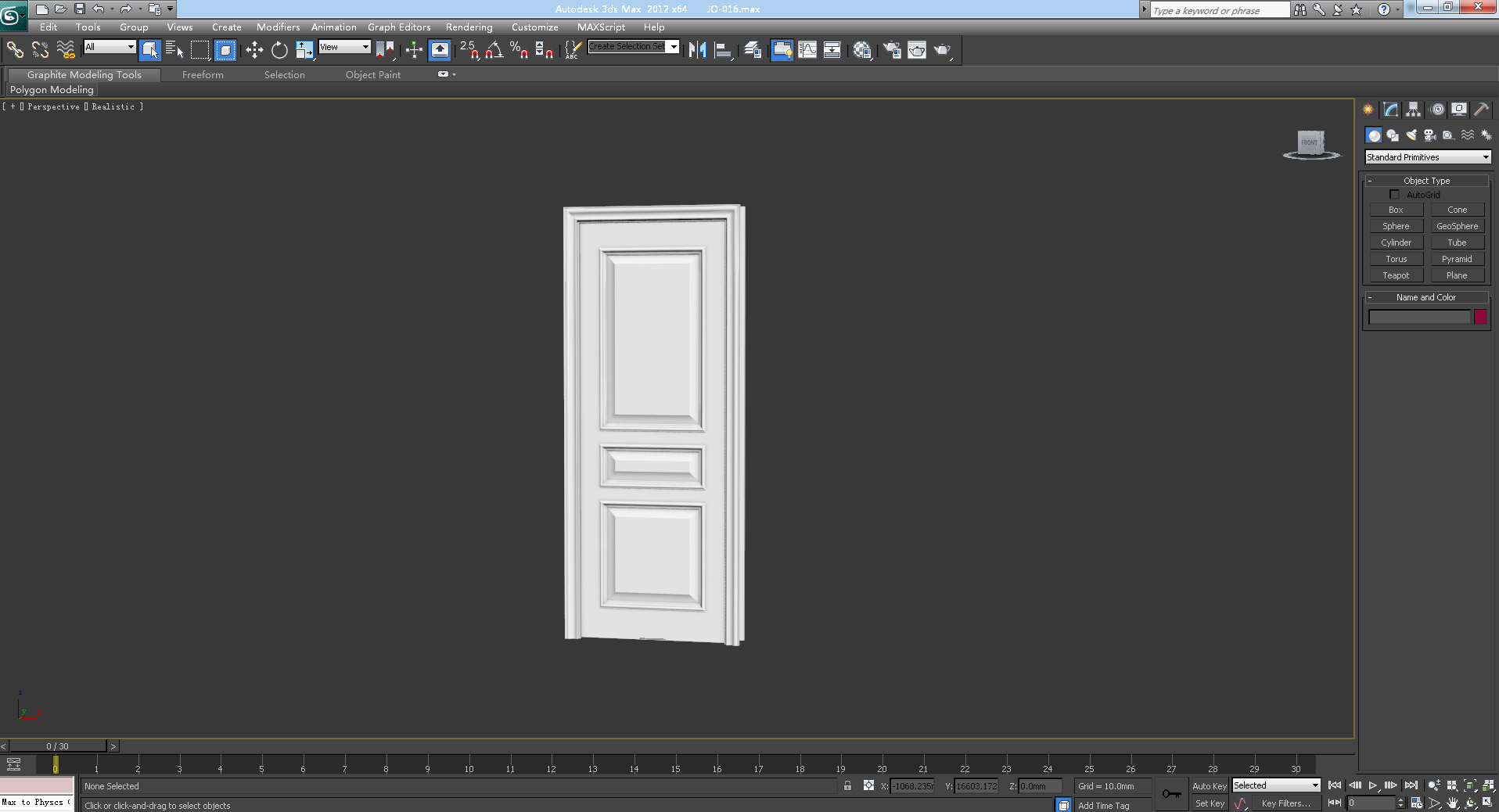The height and width of the screenshot is (812, 1499).
Task: Click the ViewCube front face
Action: click(1310, 142)
